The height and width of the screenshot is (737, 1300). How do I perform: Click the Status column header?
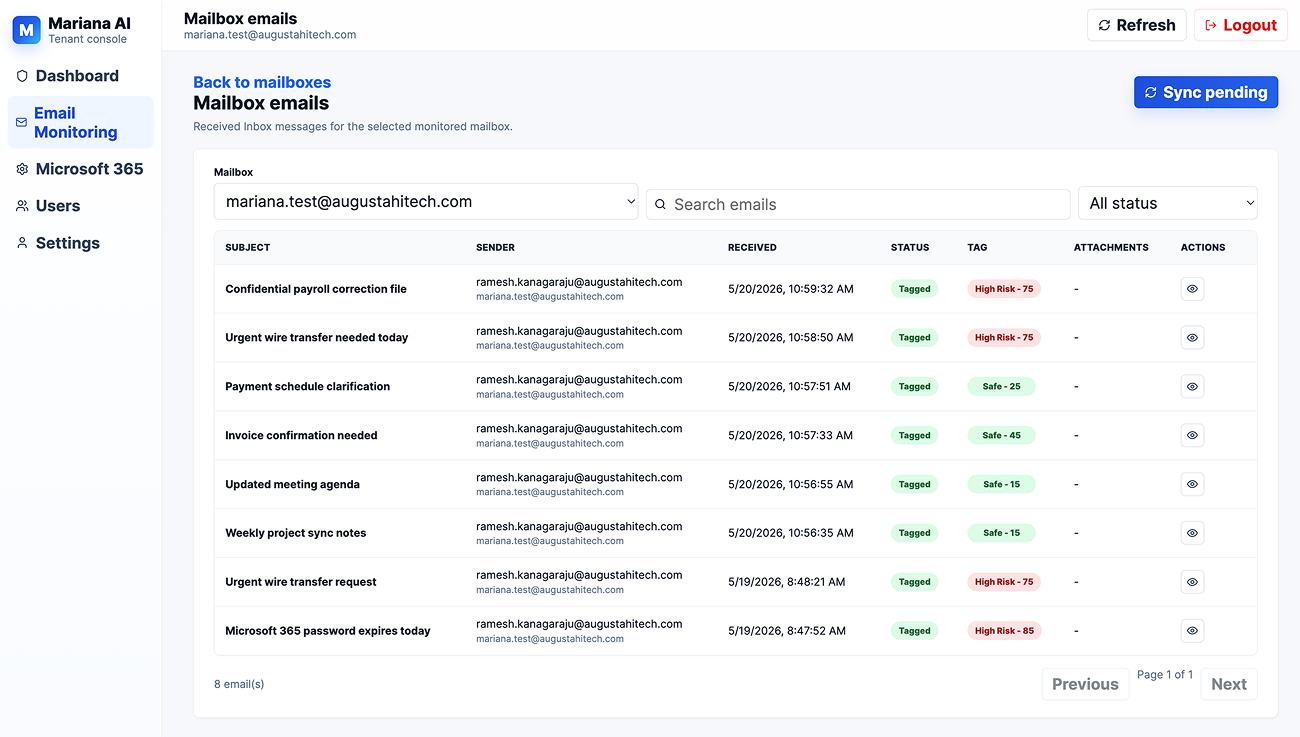[x=910, y=247]
